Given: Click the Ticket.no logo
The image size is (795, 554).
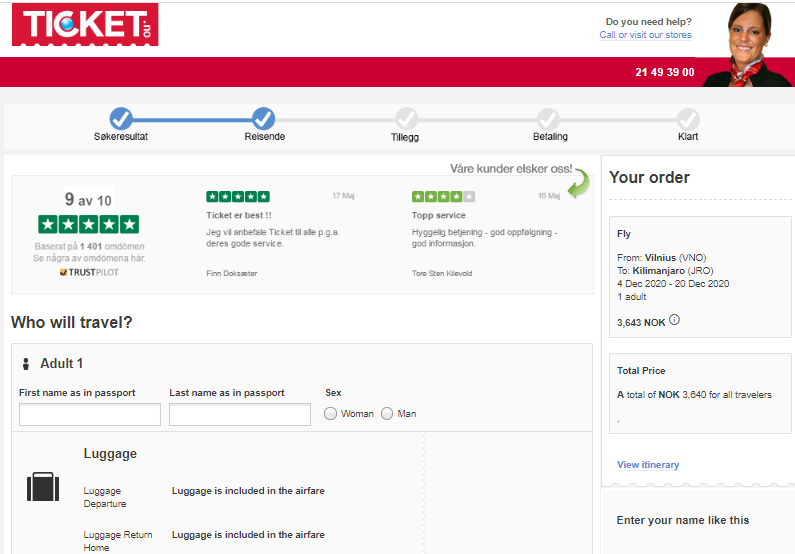Looking at the screenshot, I should (85, 25).
